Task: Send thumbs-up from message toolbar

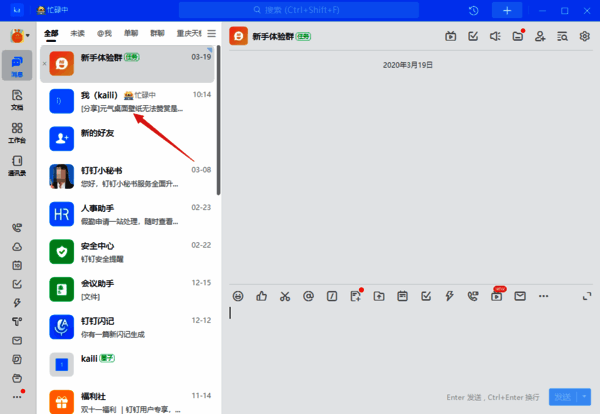Action: coord(261,296)
